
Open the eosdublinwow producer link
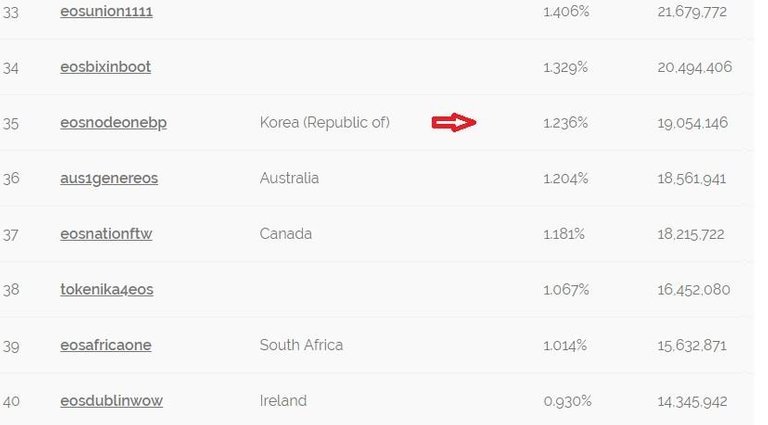[x=111, y=401]
